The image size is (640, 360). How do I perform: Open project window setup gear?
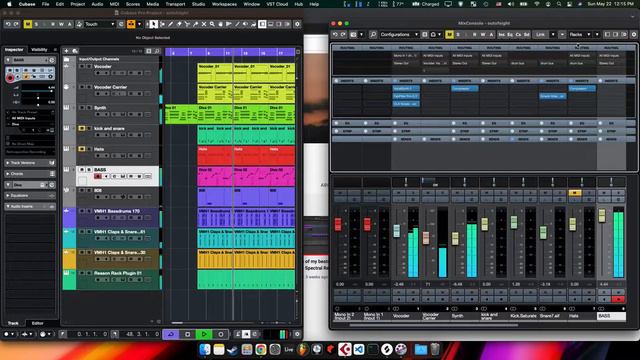[297, 24]
